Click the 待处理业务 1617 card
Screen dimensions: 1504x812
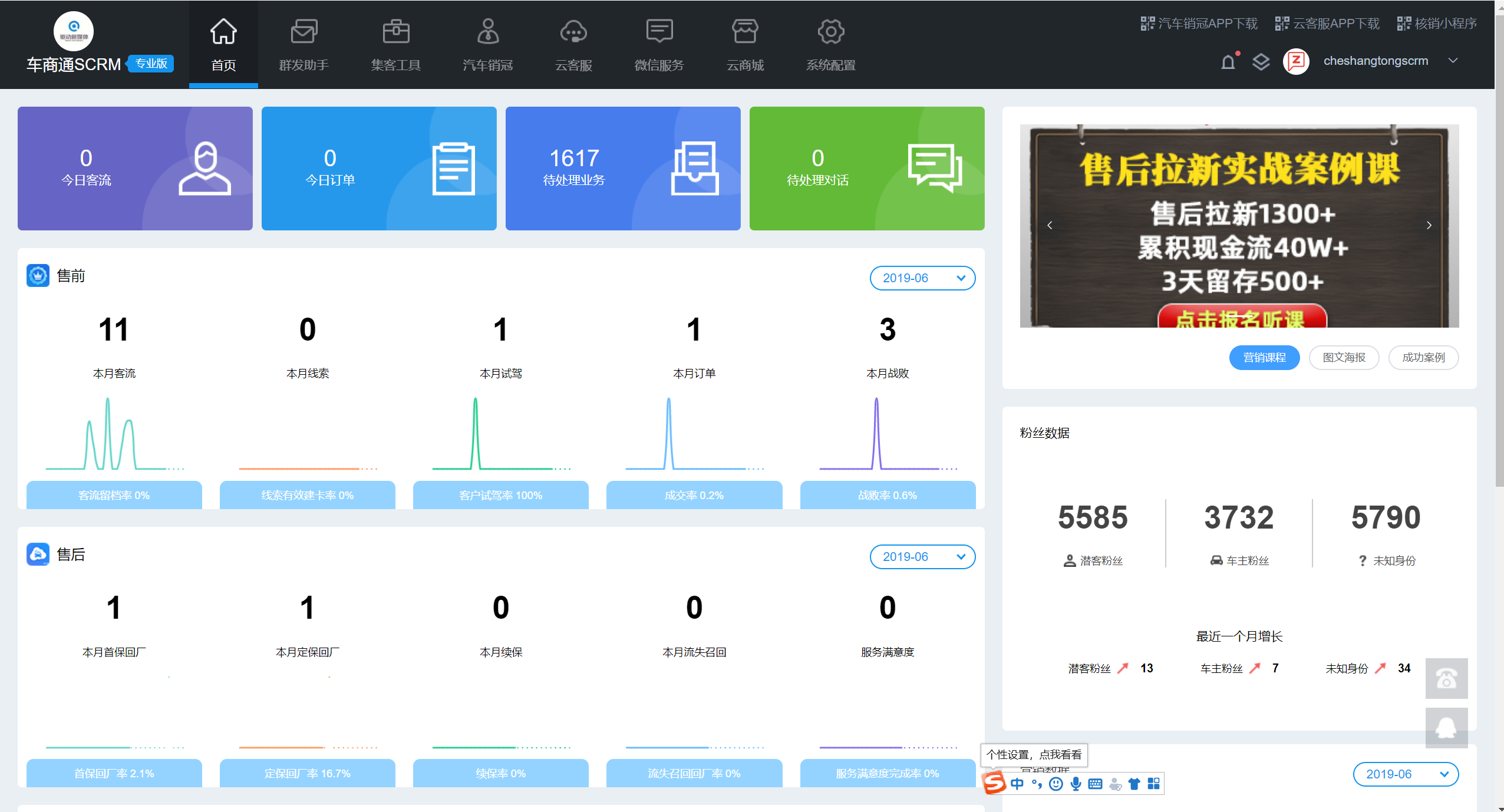coord(622,169)
